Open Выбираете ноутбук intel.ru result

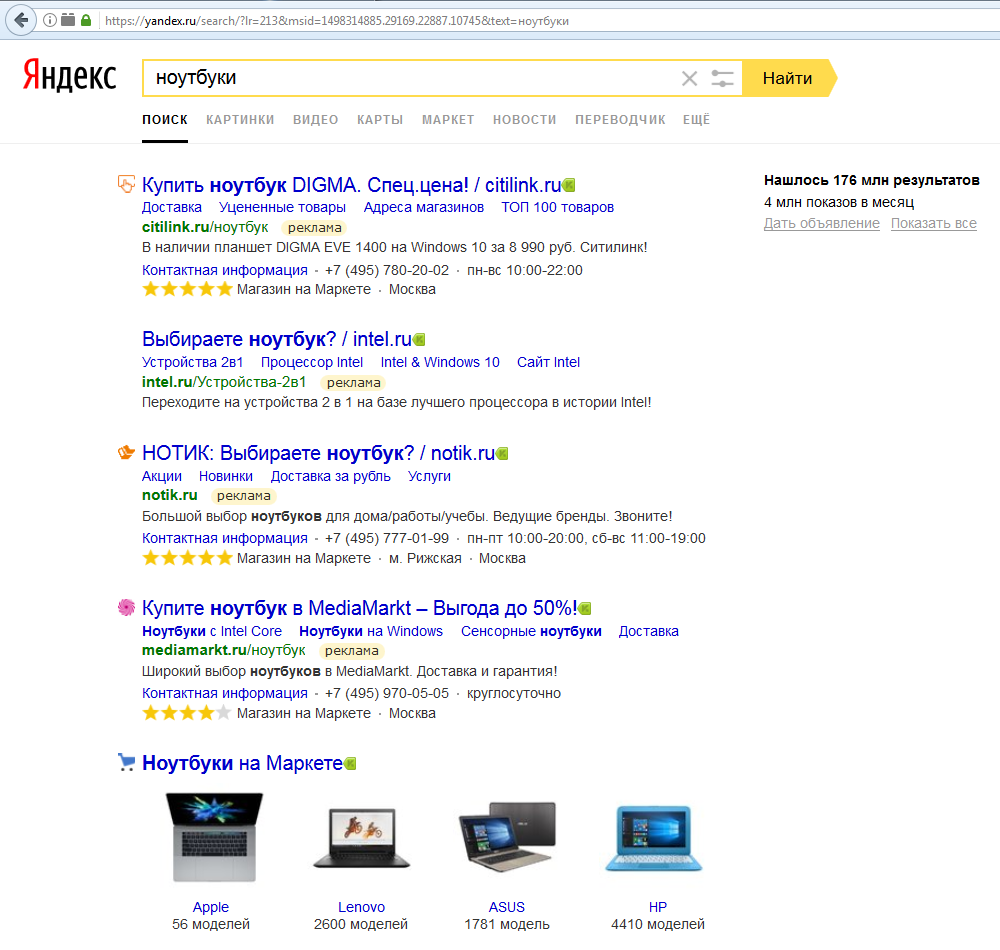click(277, 339)
